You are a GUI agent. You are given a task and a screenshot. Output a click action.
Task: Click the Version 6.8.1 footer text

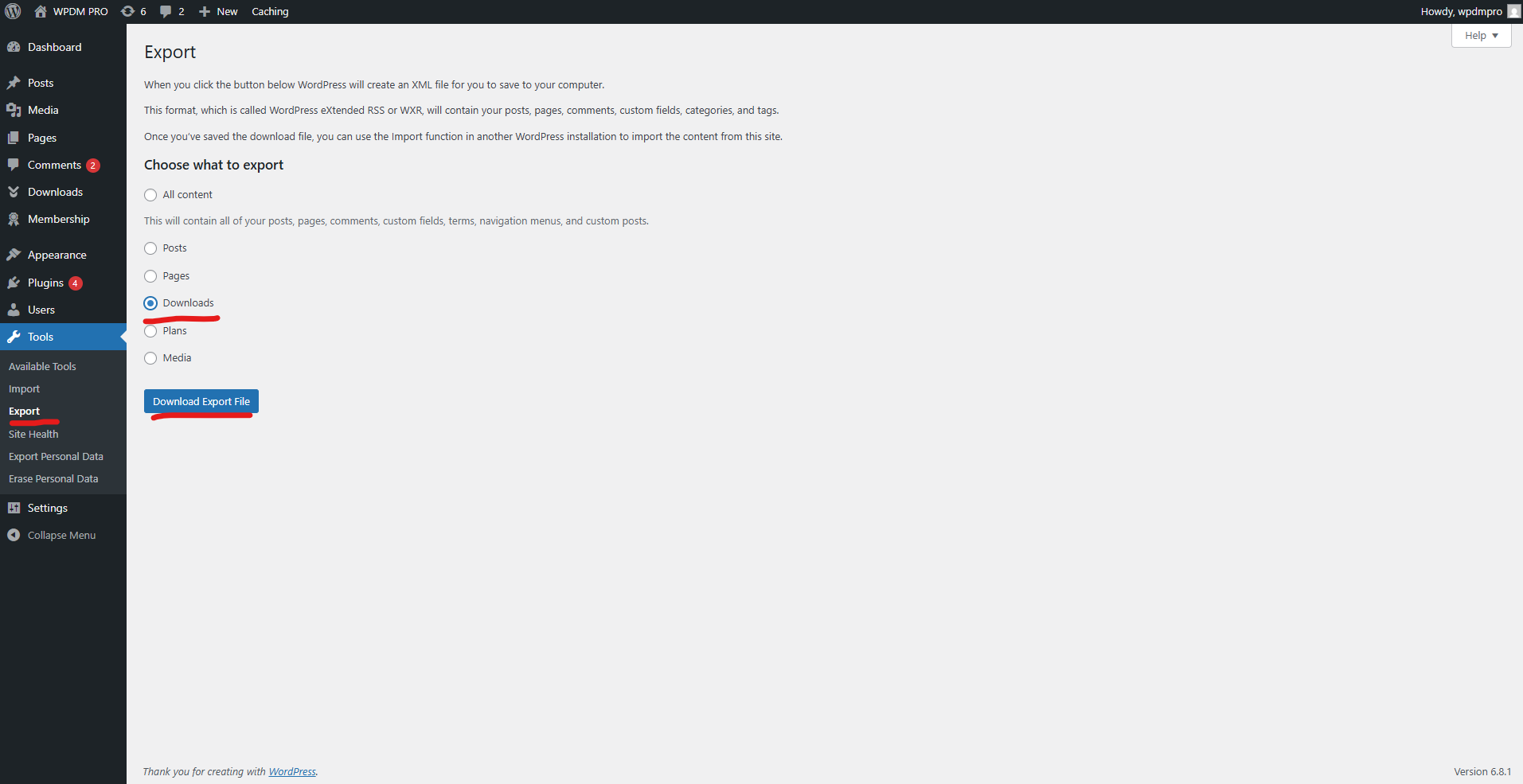coord(1482,771)
